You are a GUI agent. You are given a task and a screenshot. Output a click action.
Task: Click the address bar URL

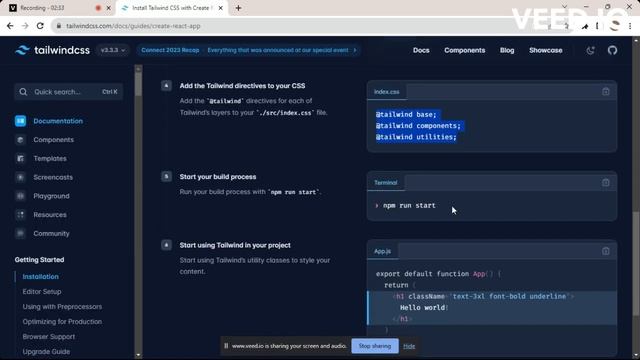click(x=133, y=26)
